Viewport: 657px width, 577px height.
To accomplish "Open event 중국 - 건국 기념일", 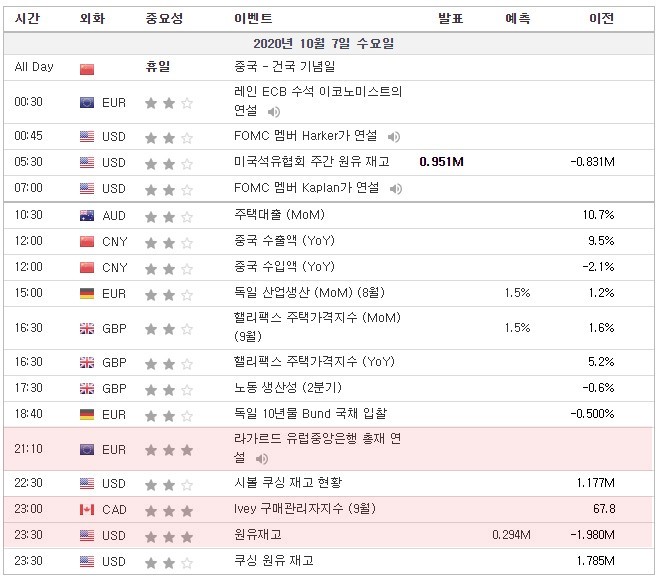I will point(285,66).
